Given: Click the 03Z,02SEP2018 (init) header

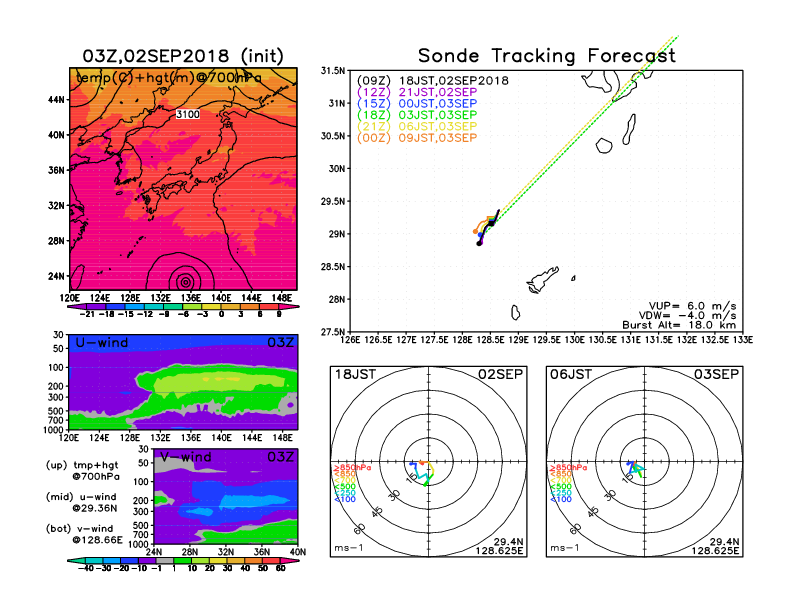Looking at the screenshot, I should pos(183,55).
